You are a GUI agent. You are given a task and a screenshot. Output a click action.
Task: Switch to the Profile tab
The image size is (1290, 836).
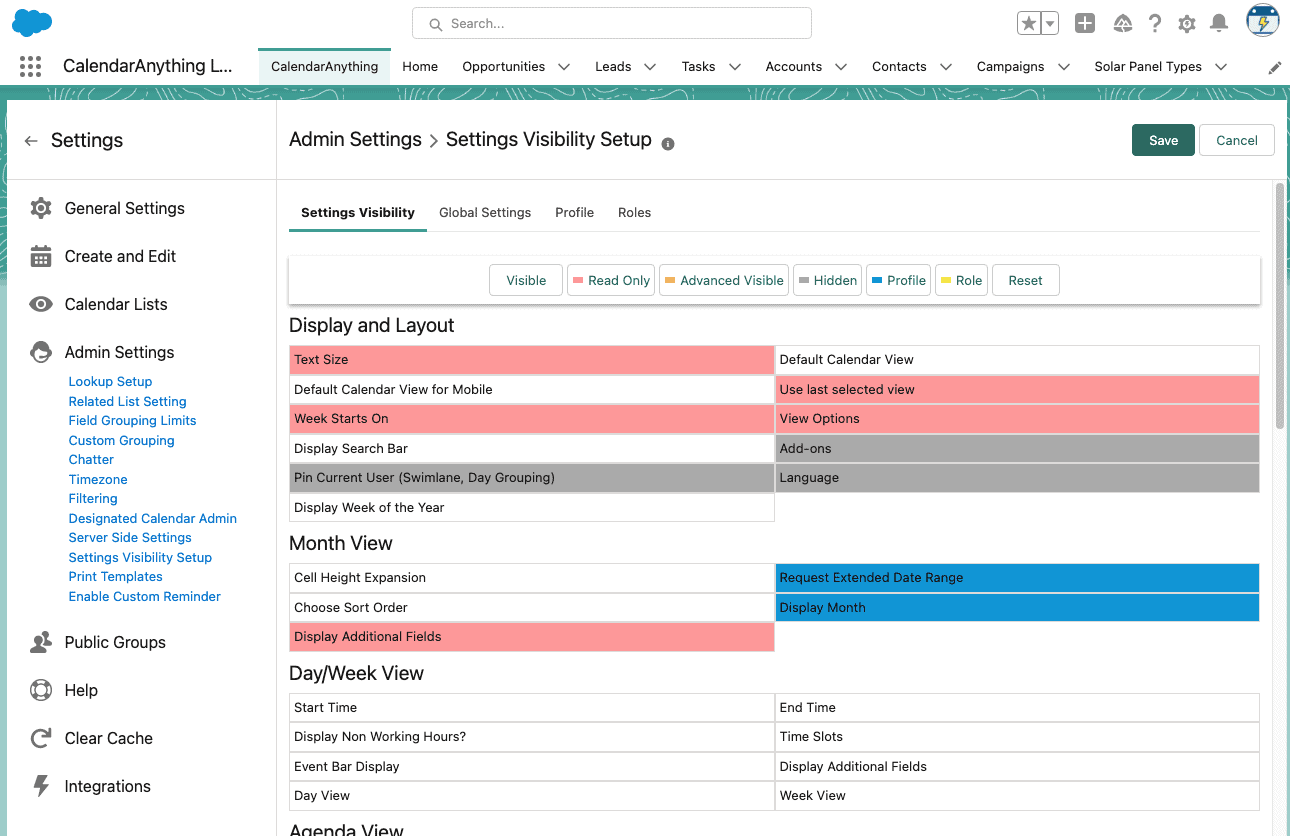[x=575, y=213]
